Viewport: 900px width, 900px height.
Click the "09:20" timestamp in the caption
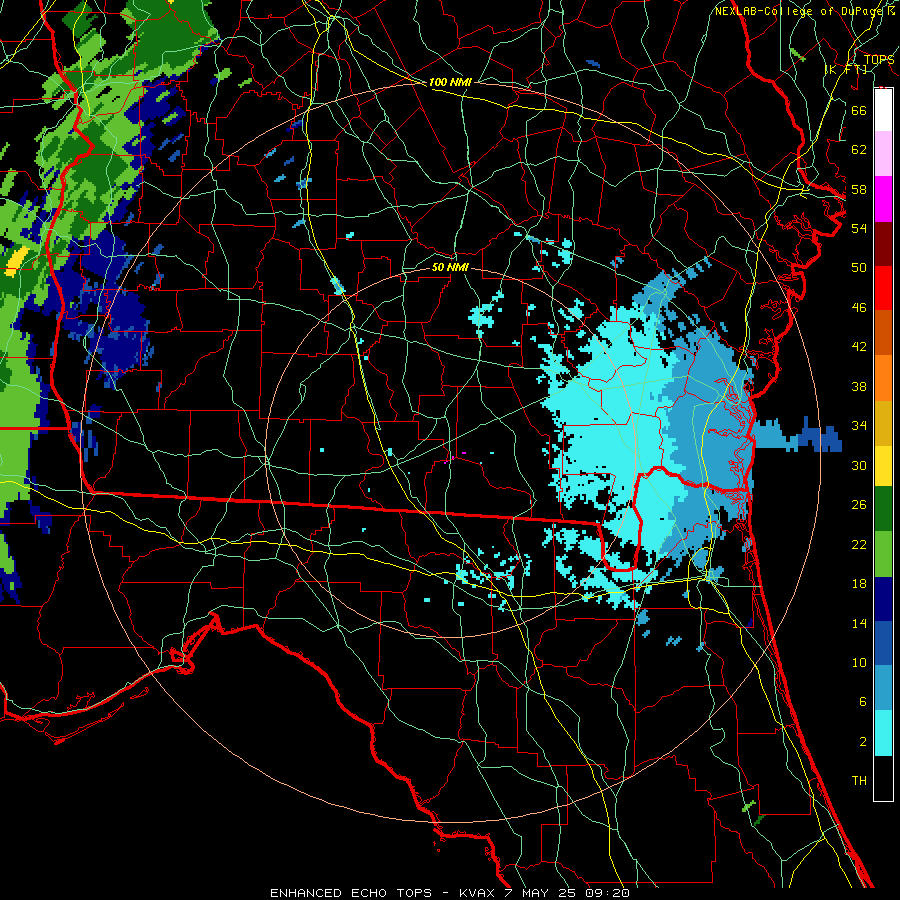coord(608,893)
